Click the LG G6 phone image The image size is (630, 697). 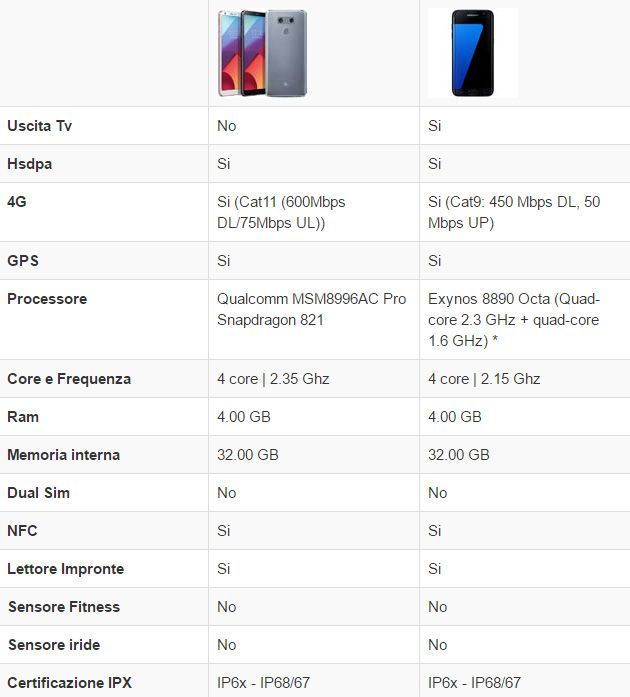(x=263, y=54)
